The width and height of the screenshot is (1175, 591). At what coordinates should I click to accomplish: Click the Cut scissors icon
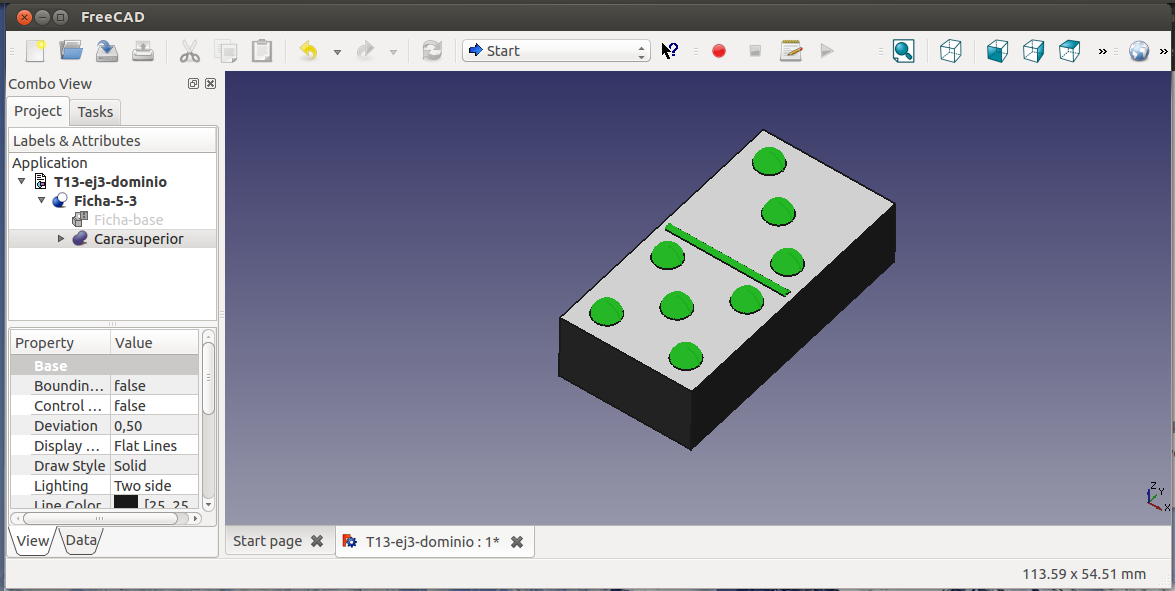189,51
